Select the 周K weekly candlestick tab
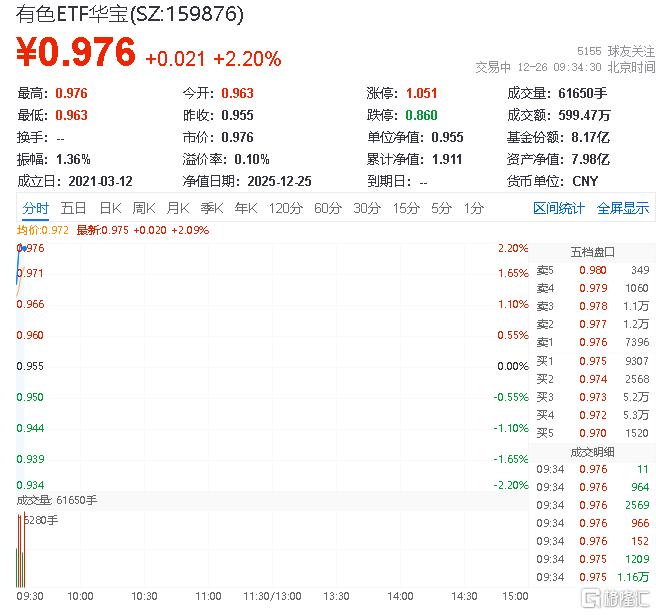656x615 pixels. click(x=144, y=208)
